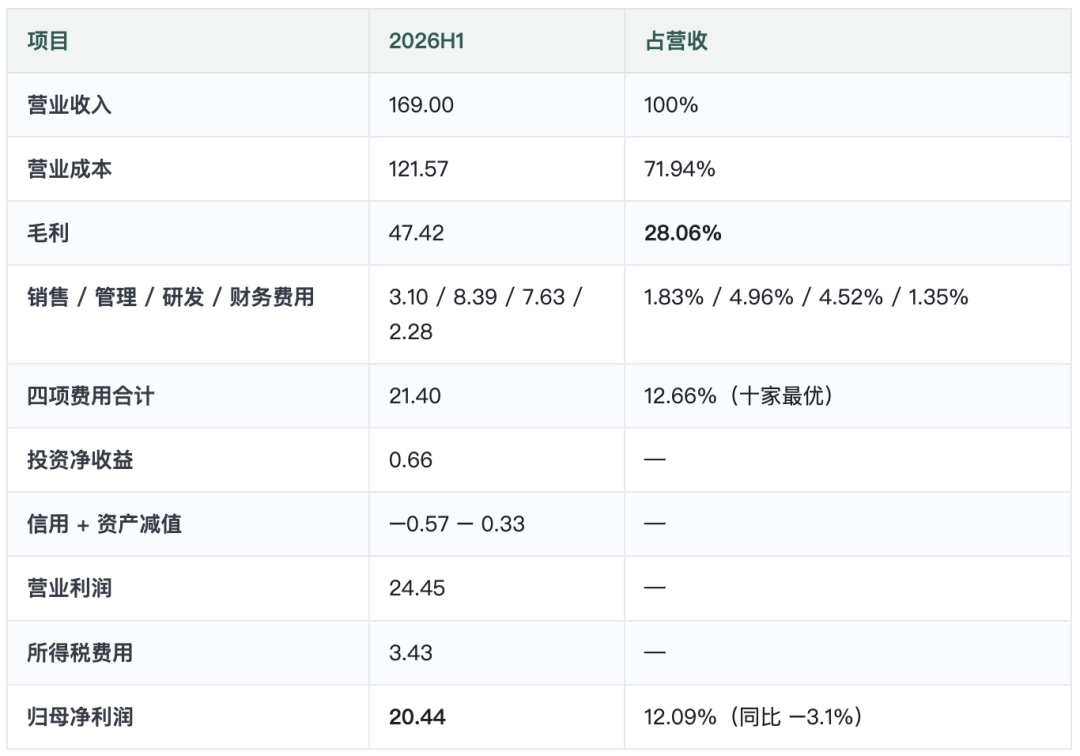Image resolution: width=1080 pixels, height=756 pixels.
Task: Click the dash in the 投资净收益 row
Action: tap(655, 459)
